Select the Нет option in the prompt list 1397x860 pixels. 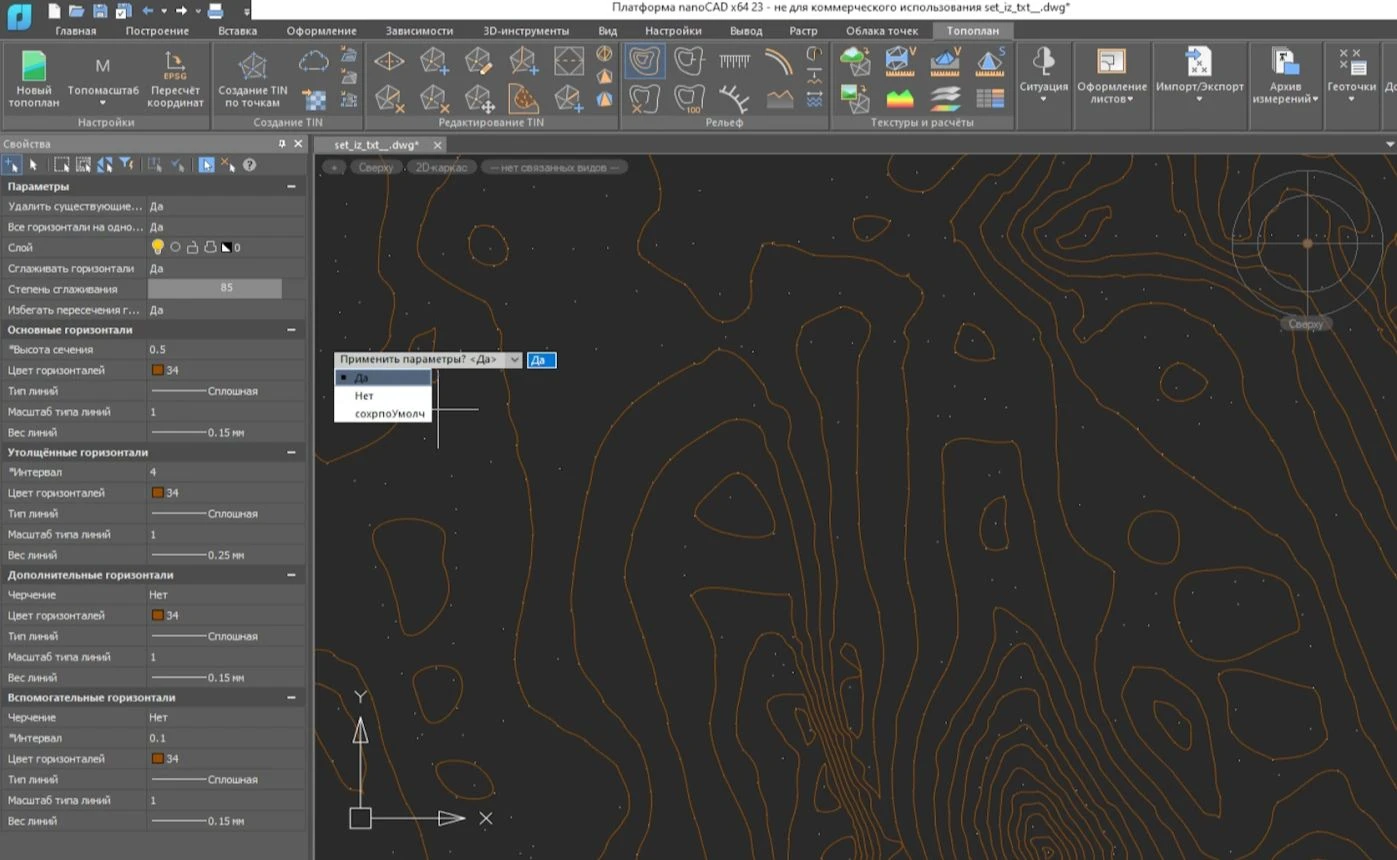(x=364, y=396)
